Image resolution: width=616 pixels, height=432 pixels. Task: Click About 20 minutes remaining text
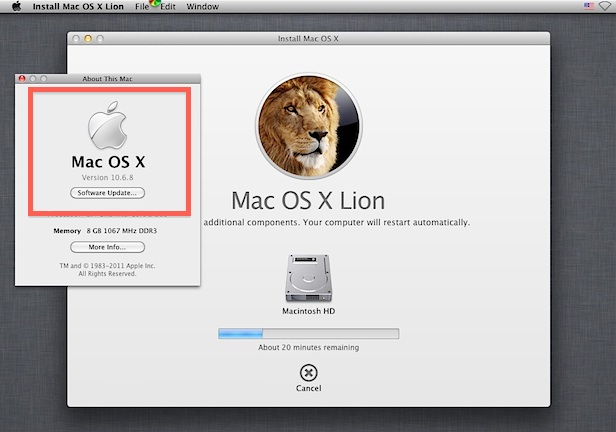click(x=309, y=347)
